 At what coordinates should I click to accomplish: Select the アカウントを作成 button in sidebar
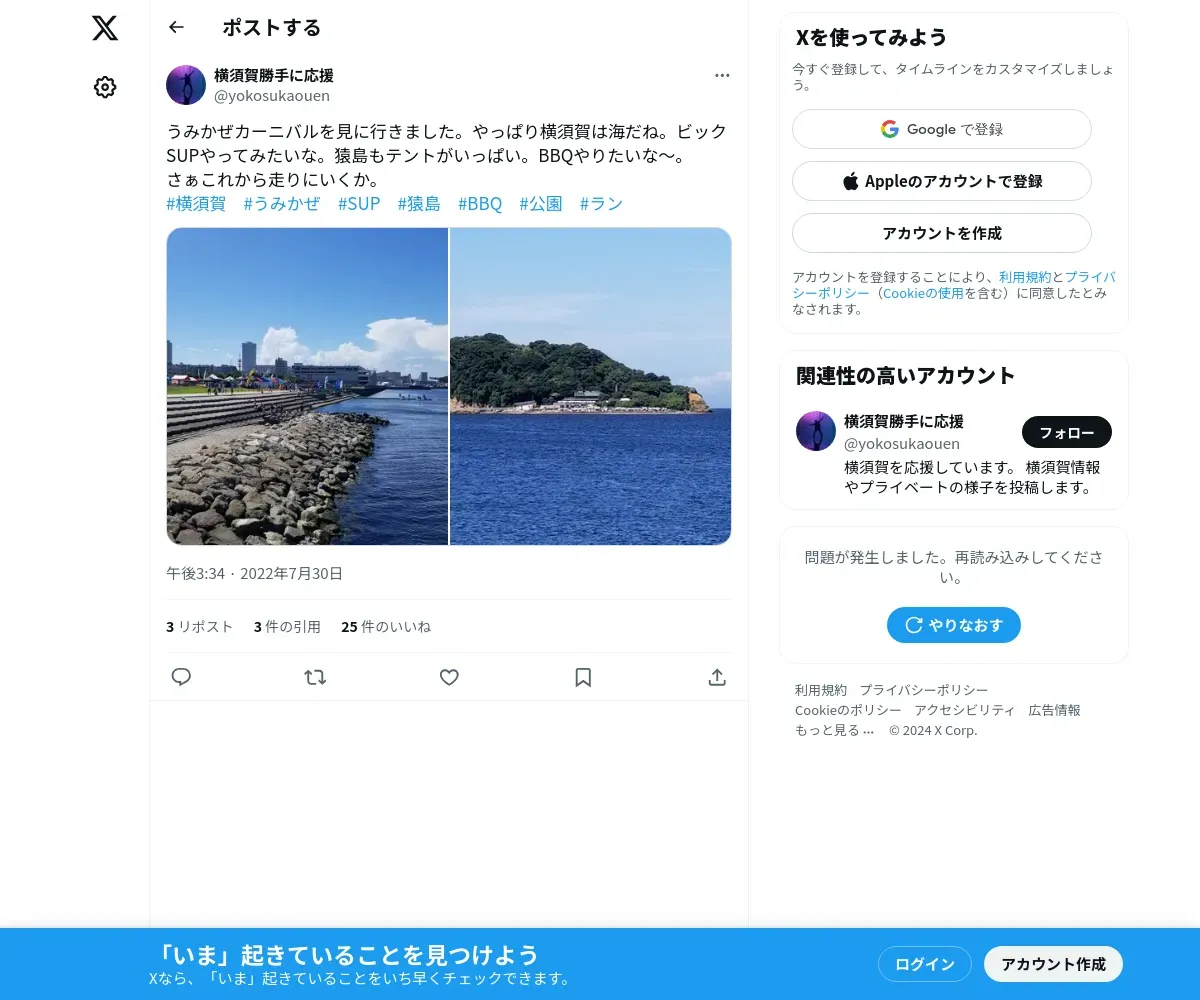[x=942, y=233]
